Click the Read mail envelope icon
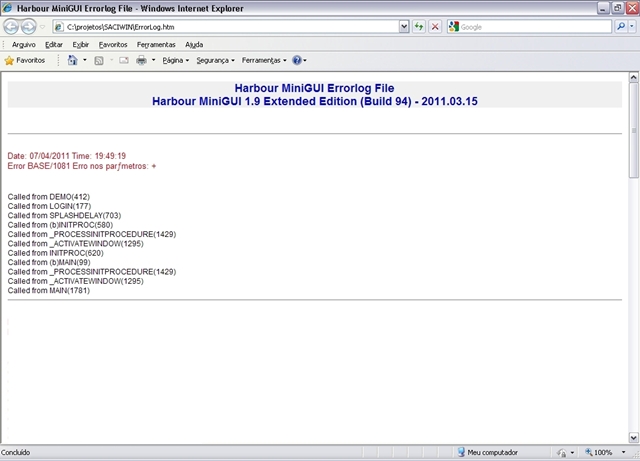 click(124, 60)
